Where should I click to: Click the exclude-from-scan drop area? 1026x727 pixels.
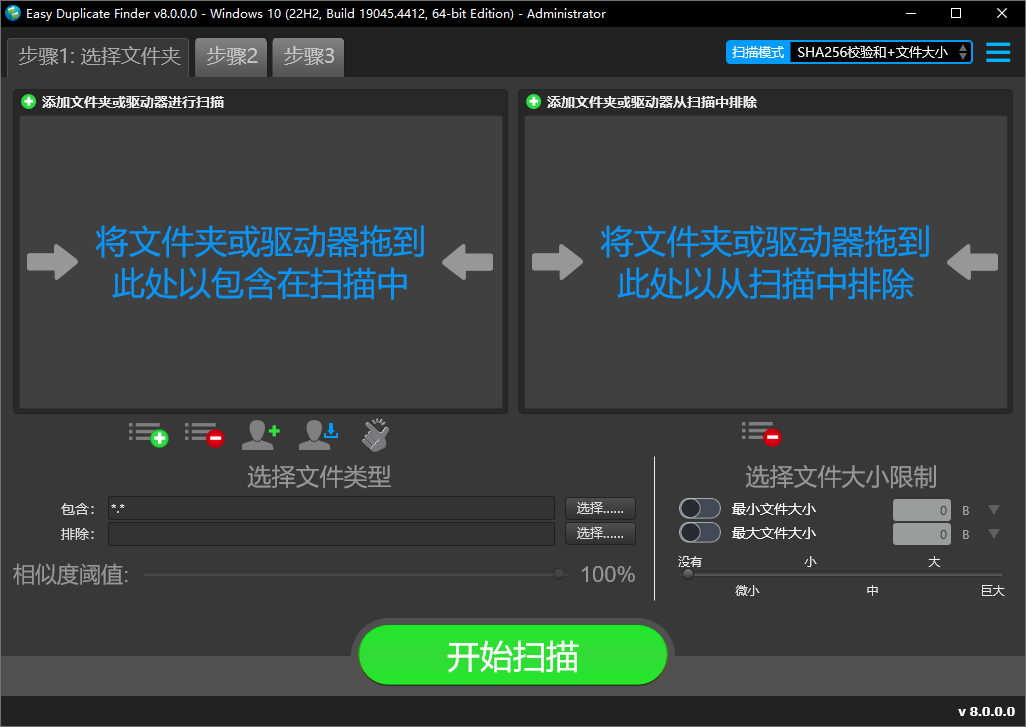click(x=766, y=262)
